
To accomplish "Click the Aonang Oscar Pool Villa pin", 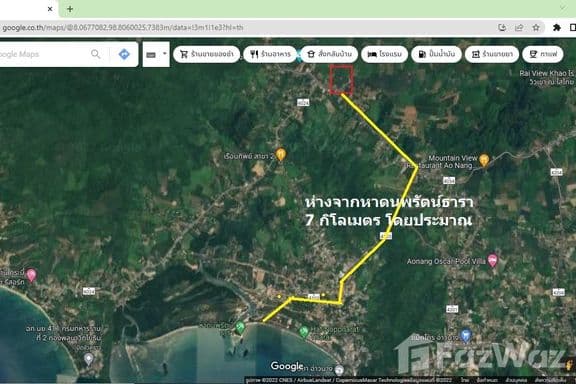I will click(x=492, y=260).
